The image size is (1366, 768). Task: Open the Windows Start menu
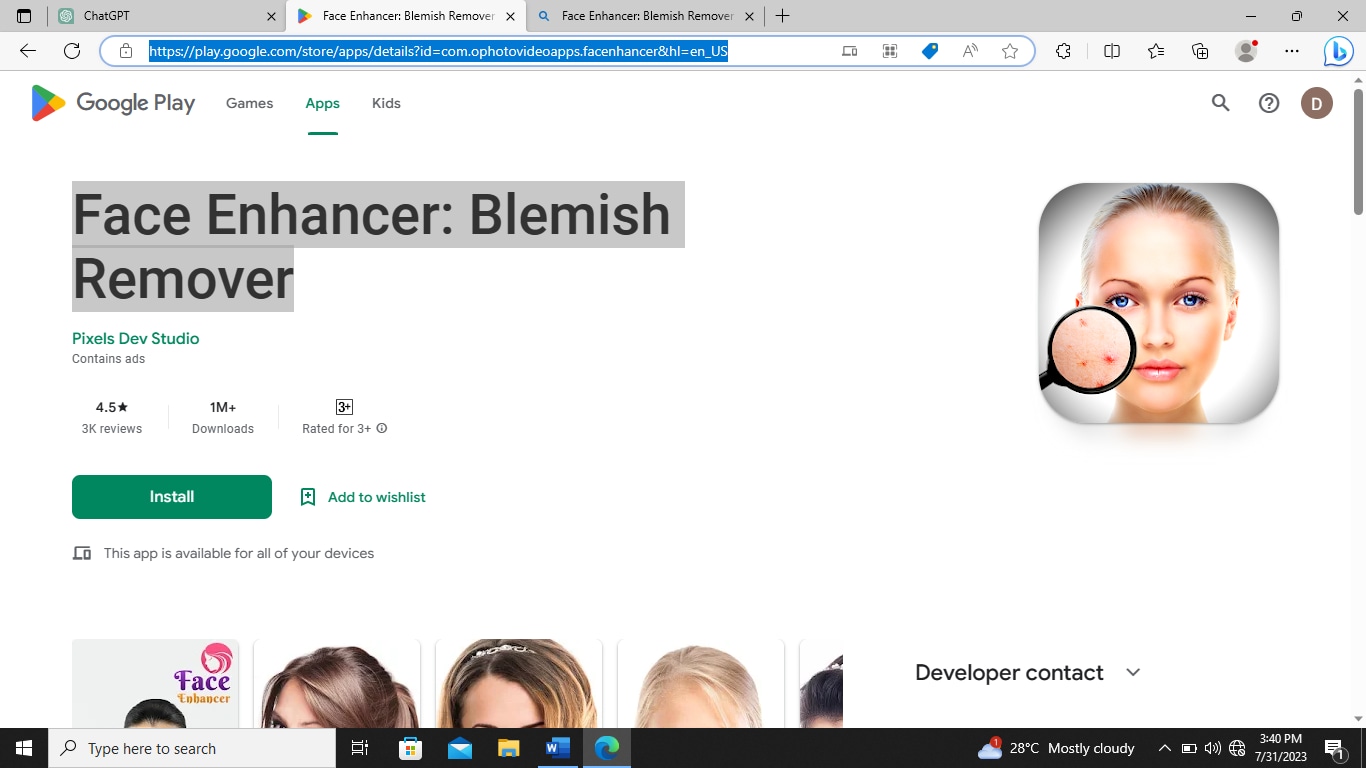click(x=24, y=748)
